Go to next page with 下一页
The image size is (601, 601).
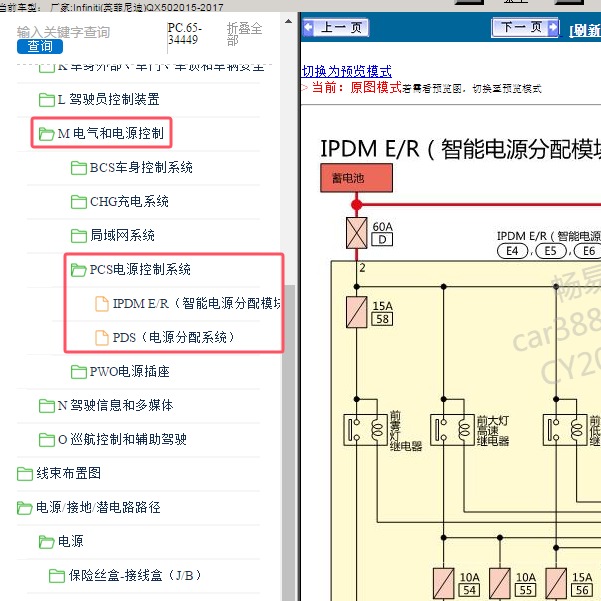tap(525, 27)
